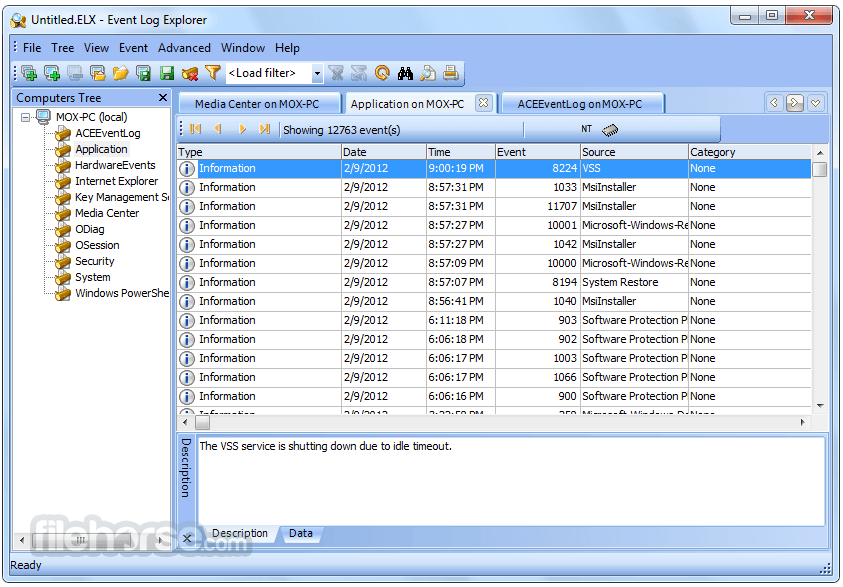This screenshot has width=843, height=587.
Task: Collapse the MOX-PC (local) tree node
Action: click(x=25, y=117)
